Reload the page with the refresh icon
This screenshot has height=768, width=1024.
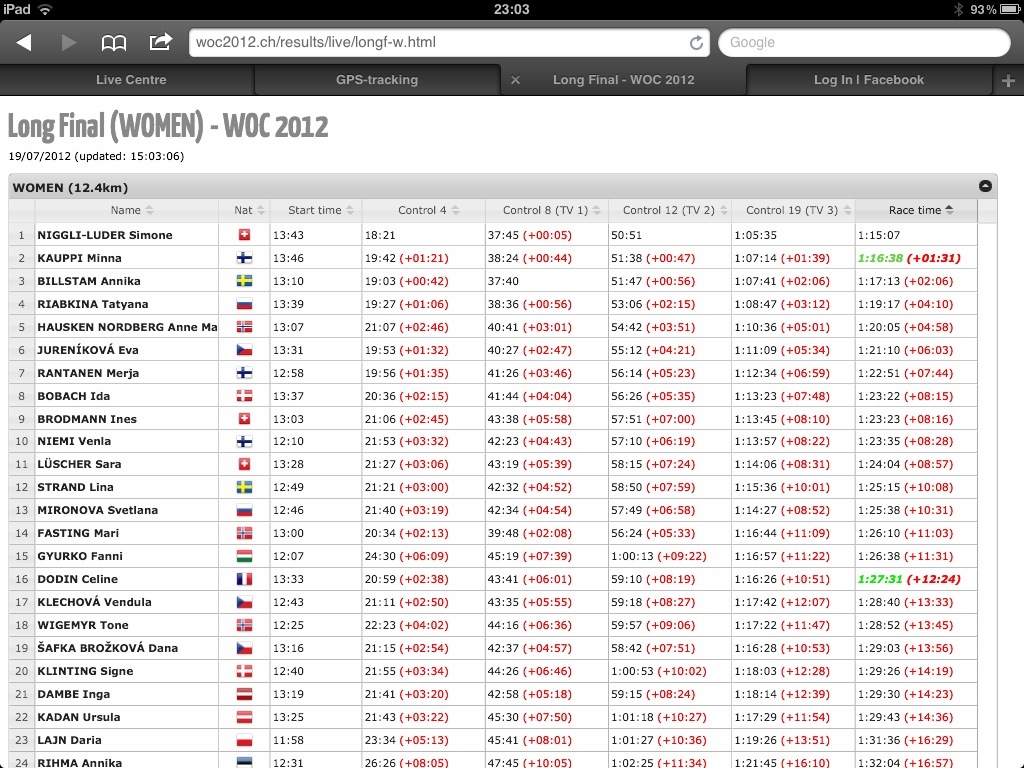(696, 43)
